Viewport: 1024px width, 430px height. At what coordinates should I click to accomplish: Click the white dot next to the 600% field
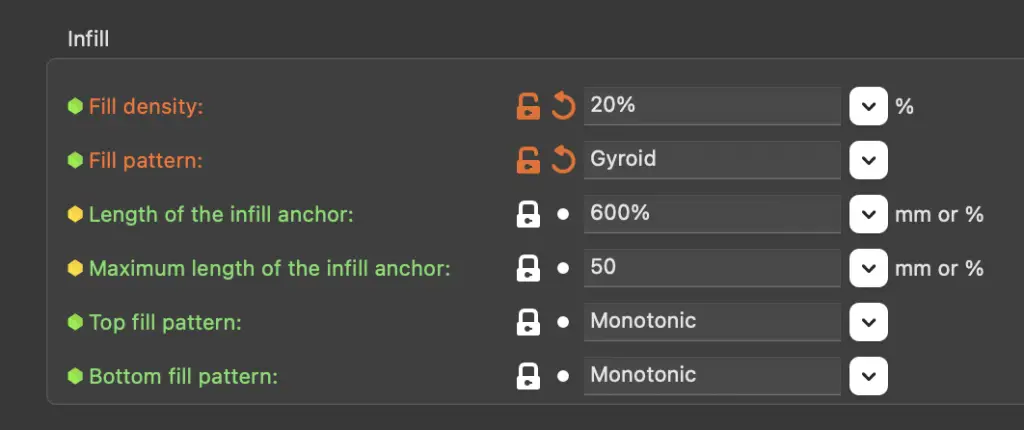click(x=563, y=214)
